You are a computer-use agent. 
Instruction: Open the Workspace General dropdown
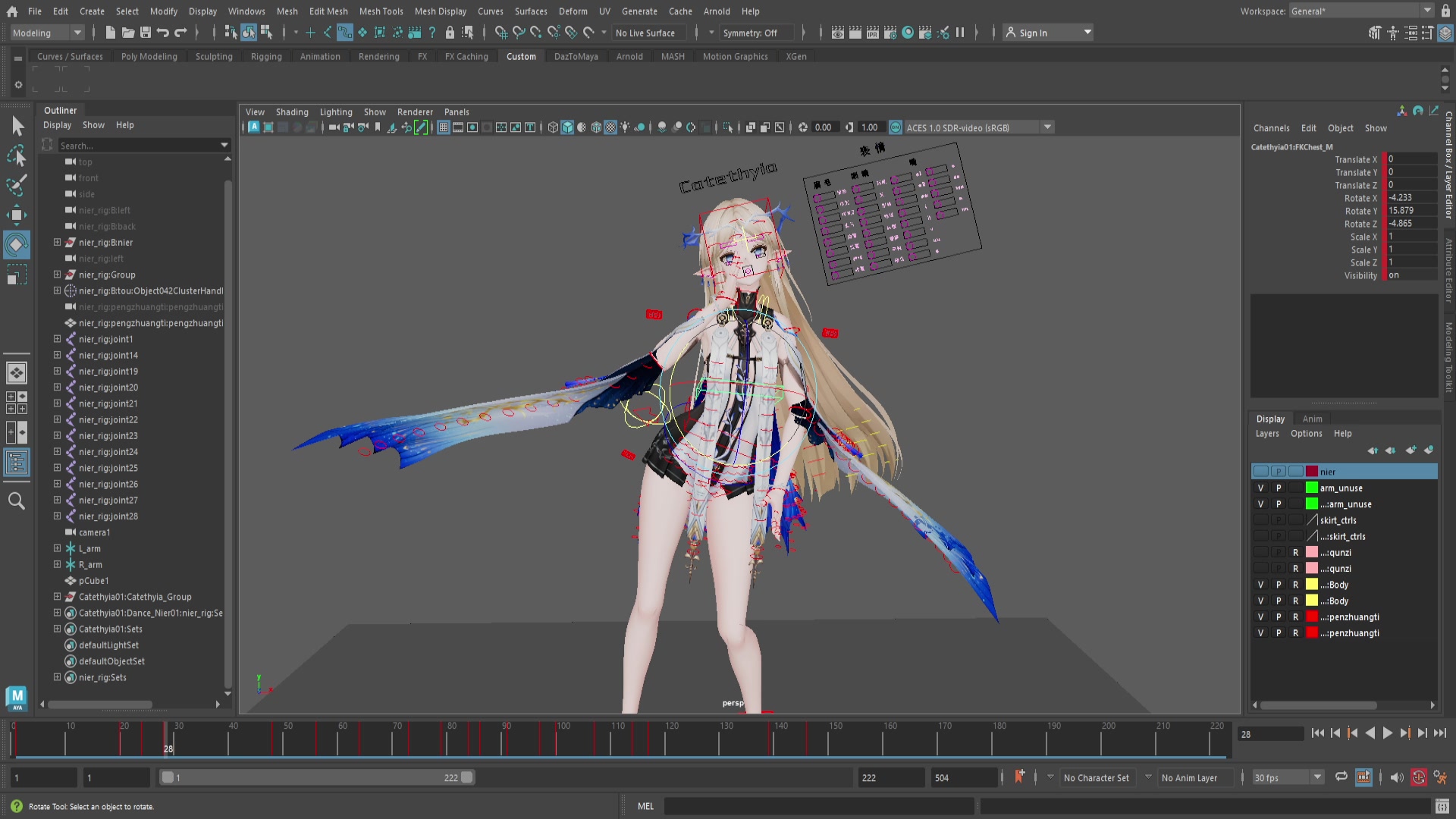point(1361,11)
